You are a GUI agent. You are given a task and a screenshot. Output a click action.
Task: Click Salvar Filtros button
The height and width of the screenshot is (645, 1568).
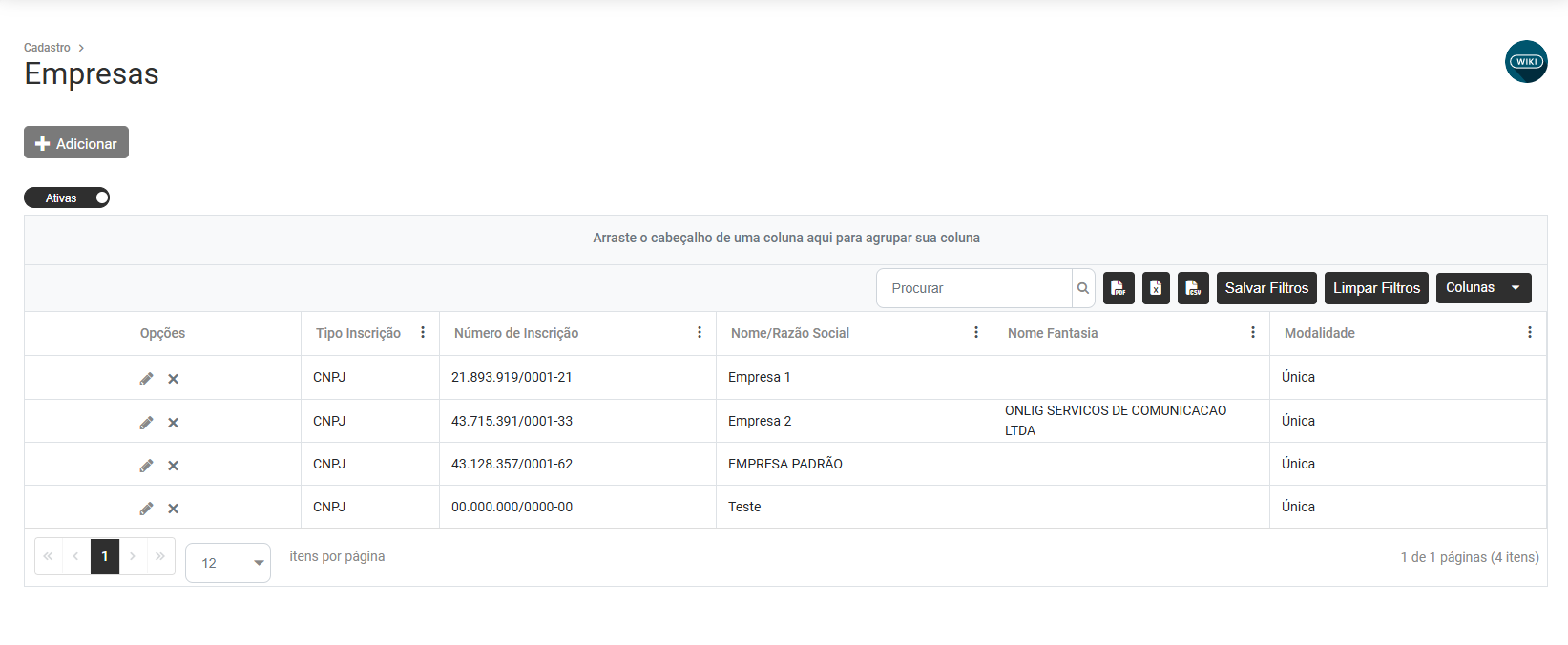pos(1266,288)
